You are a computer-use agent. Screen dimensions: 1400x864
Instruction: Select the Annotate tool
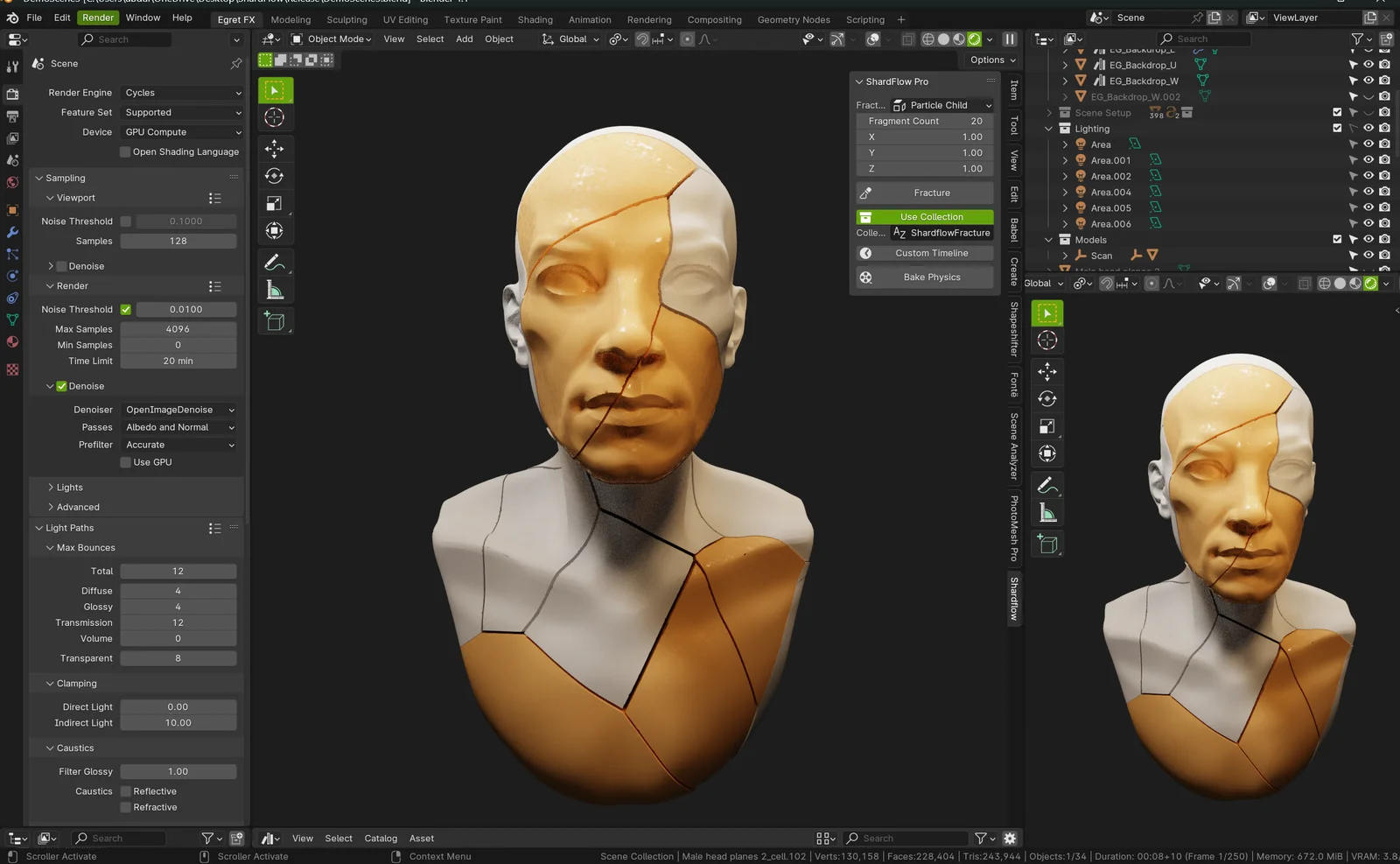click(276, 262)
